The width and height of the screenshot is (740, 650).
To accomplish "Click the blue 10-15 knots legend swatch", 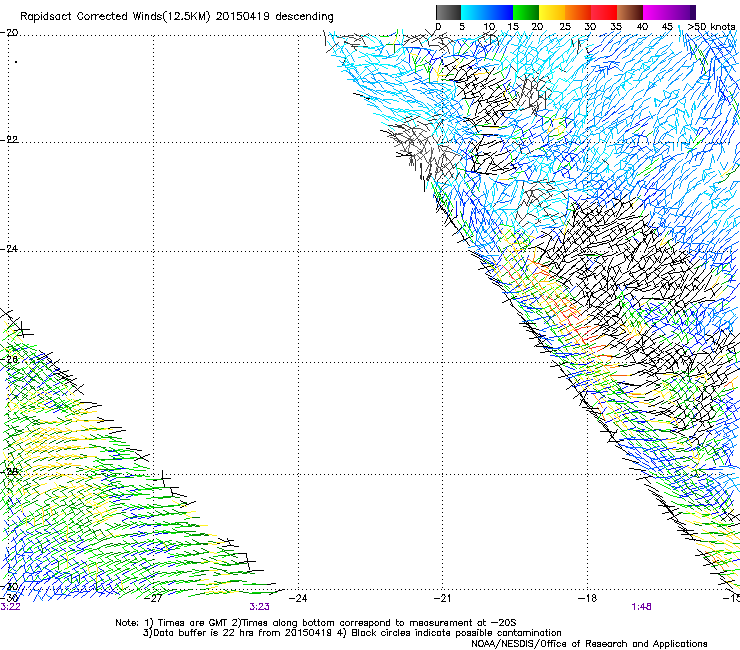I will [500, 12].
